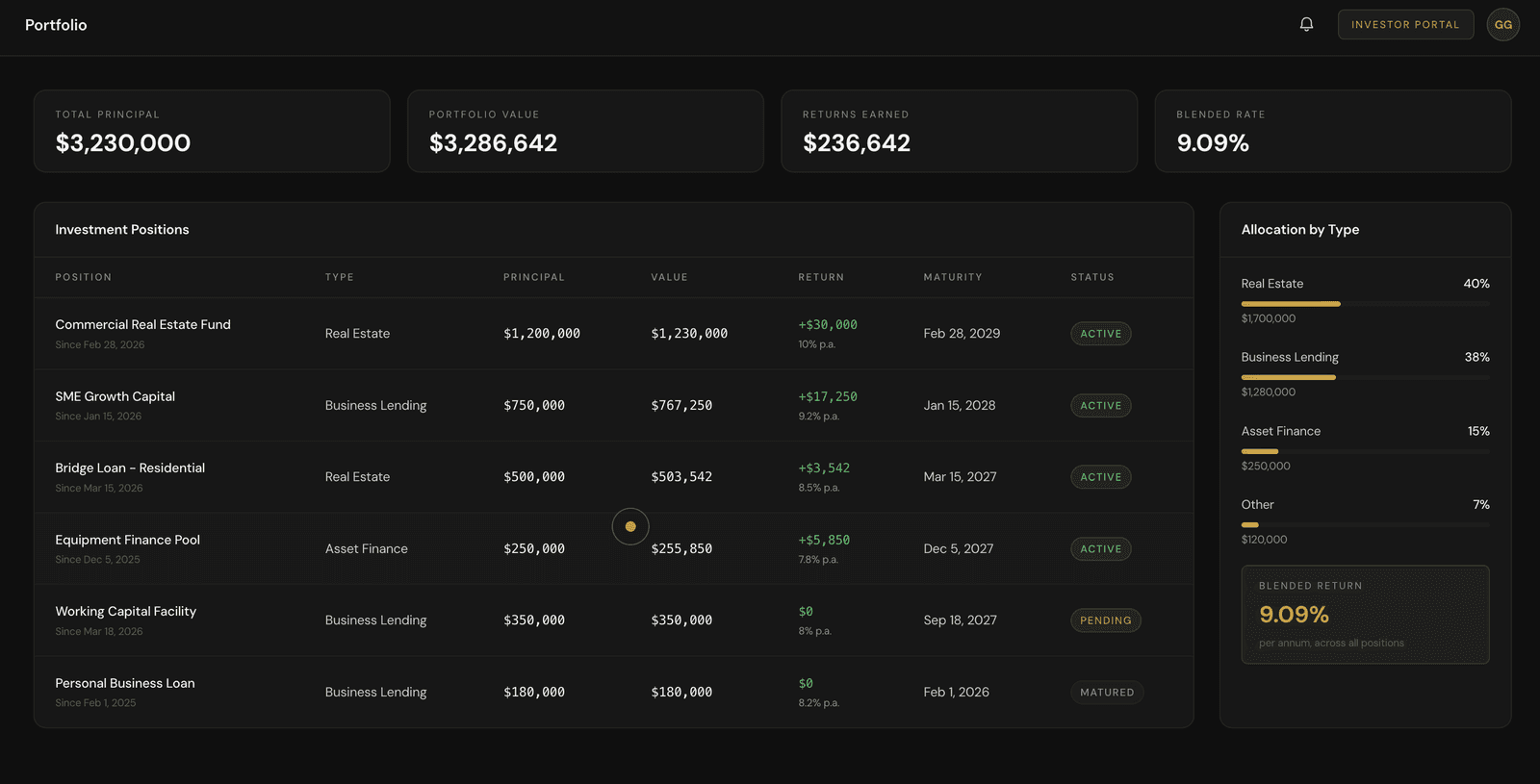Screen dimensions: 1540x784
Task: Select the Blended Rate summary card
Action: tap(1333, 132)
